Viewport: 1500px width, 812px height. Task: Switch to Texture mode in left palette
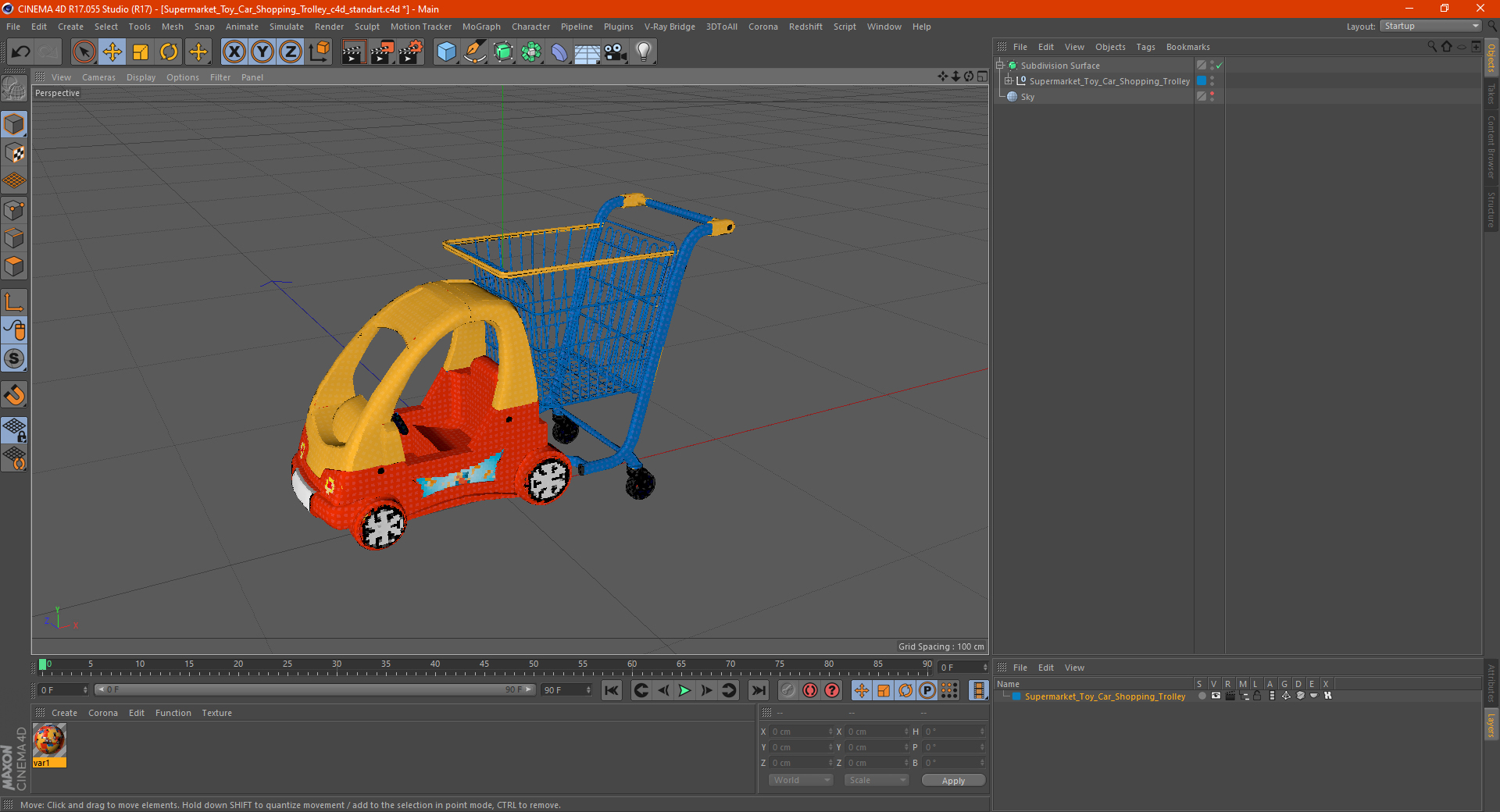click(x=14, y=153)
